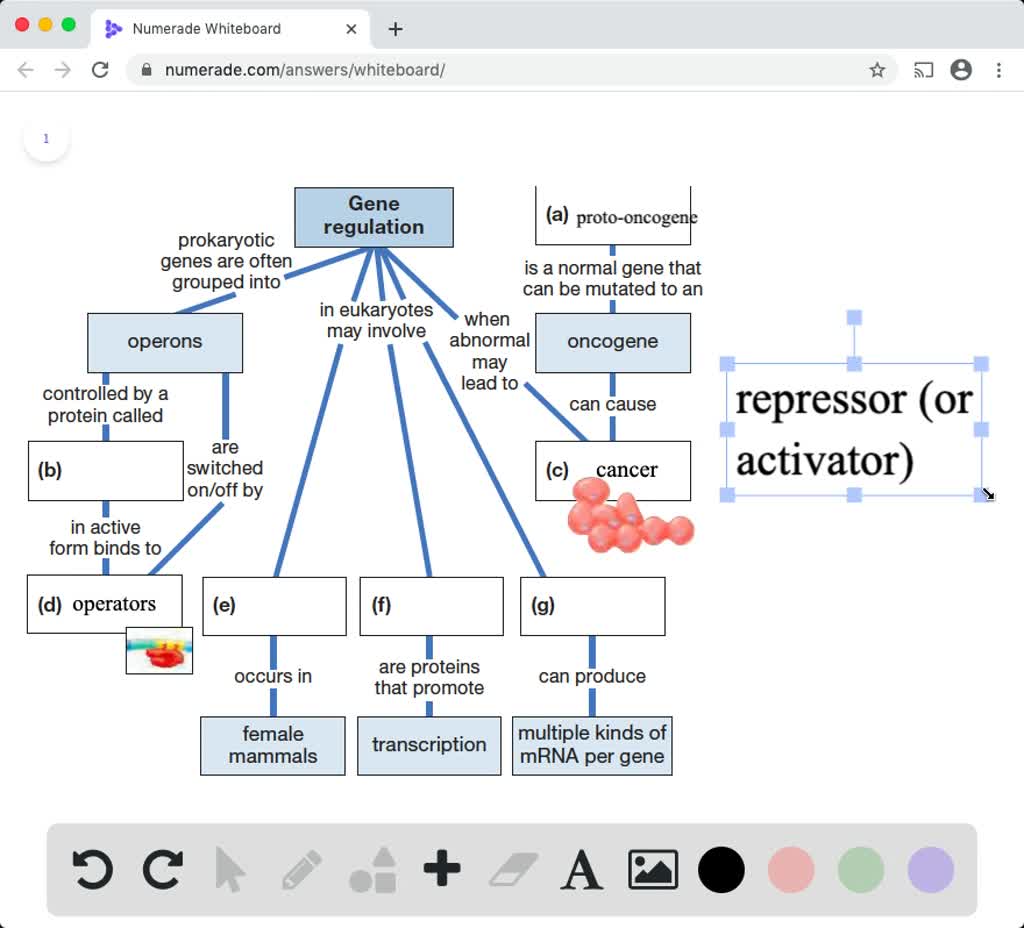This screenshot has height=928, width=1024.
Task: Toggle the bookmark star for this page
Action: tap(878, 70)
